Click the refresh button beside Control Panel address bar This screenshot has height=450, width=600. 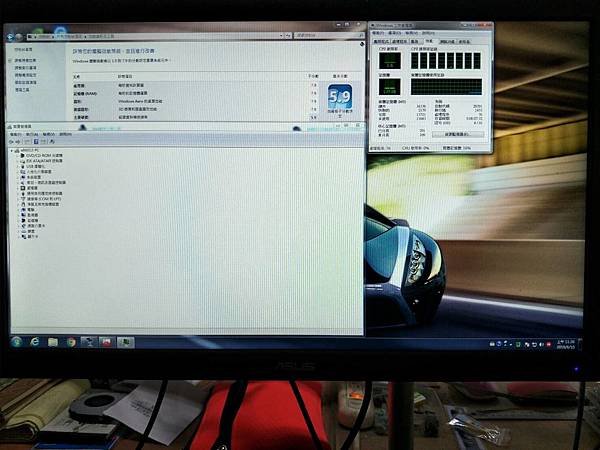pyautogui.click(x=289, y=36)
